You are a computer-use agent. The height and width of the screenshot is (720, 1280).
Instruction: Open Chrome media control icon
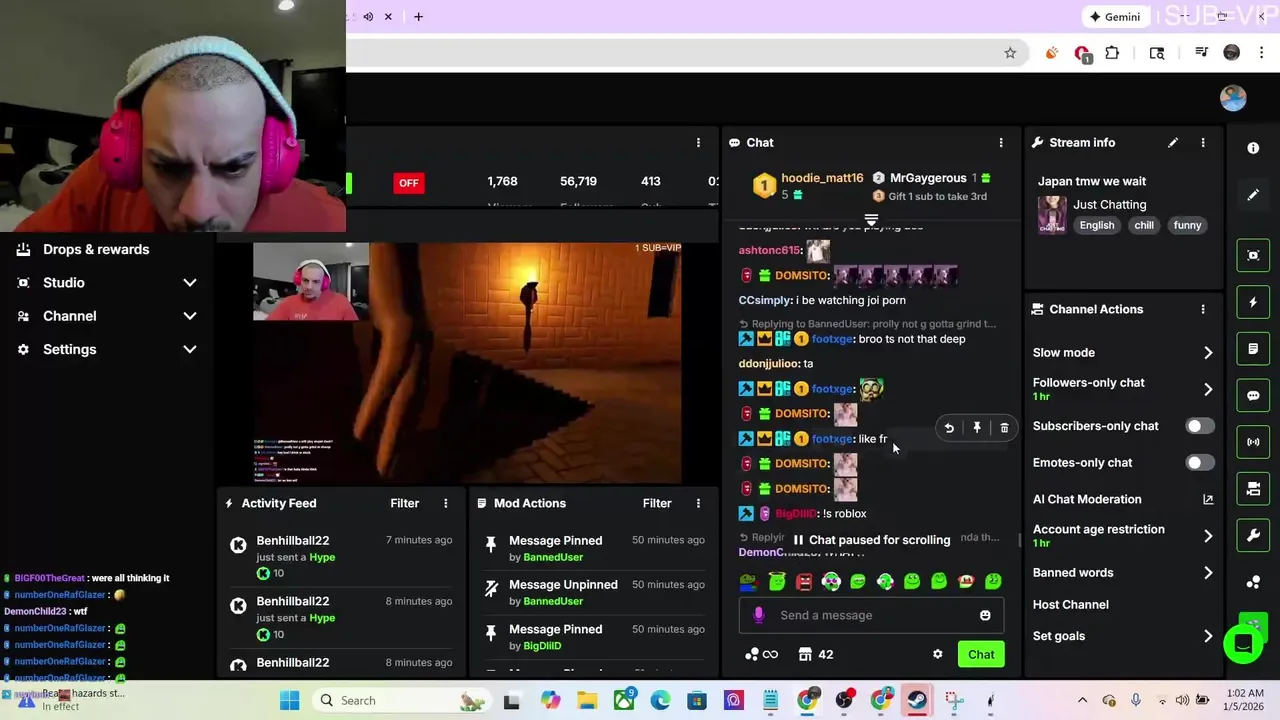click(1203, 53)
